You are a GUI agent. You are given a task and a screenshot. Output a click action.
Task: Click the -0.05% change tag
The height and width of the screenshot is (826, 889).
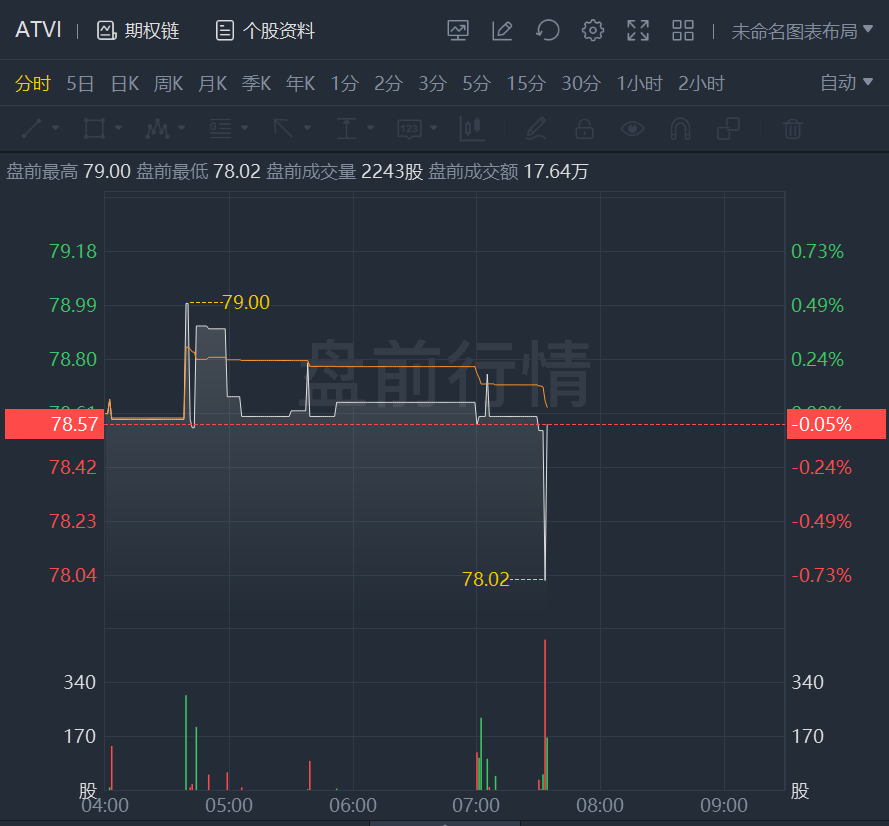click(836, 424)
